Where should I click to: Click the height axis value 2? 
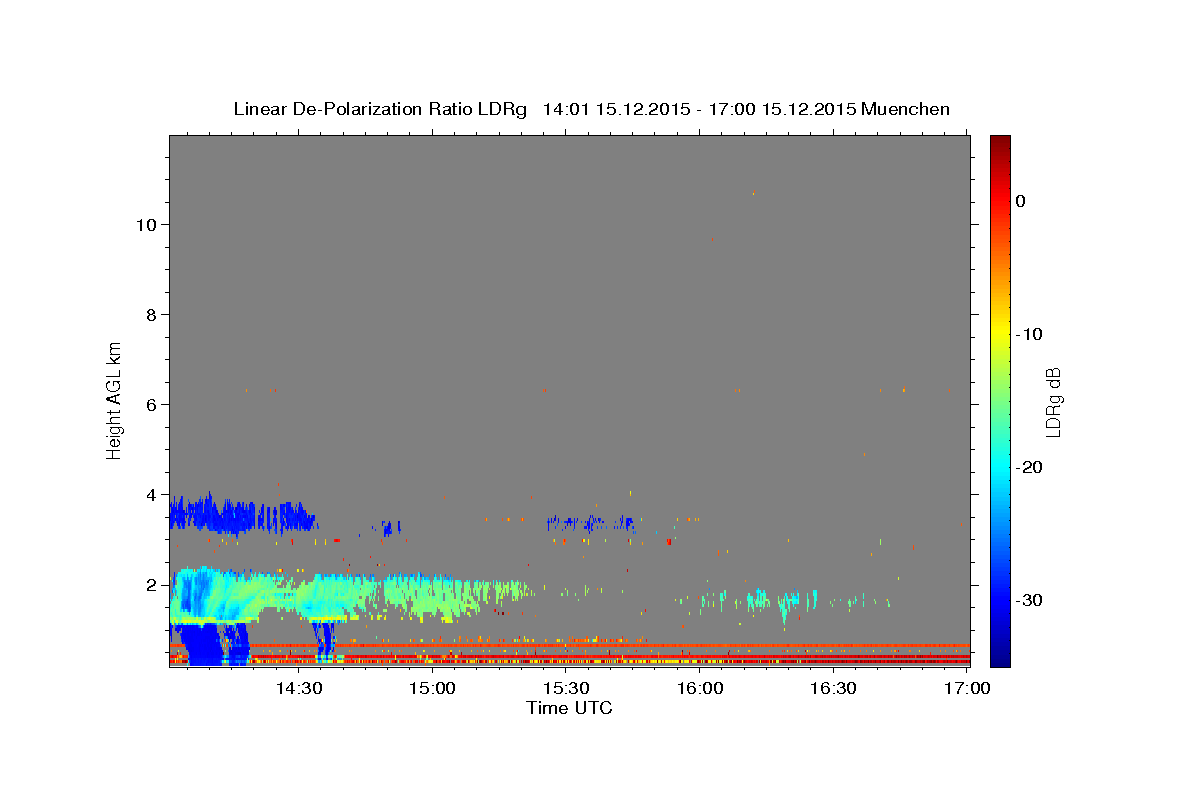tap(151, 584)
